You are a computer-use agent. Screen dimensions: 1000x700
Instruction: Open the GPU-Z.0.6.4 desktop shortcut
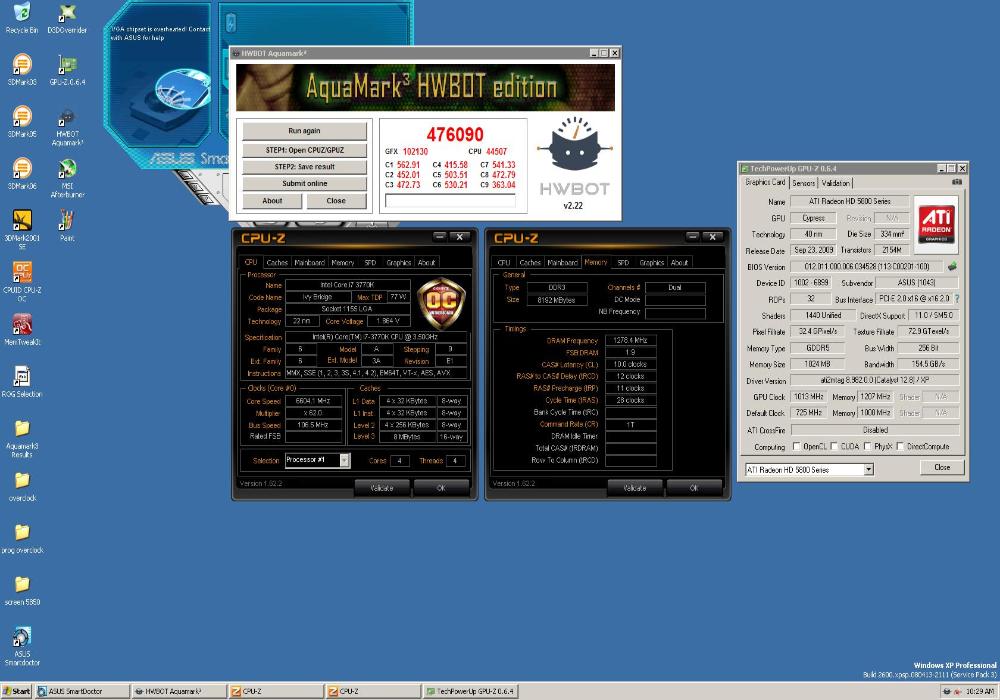67,69
